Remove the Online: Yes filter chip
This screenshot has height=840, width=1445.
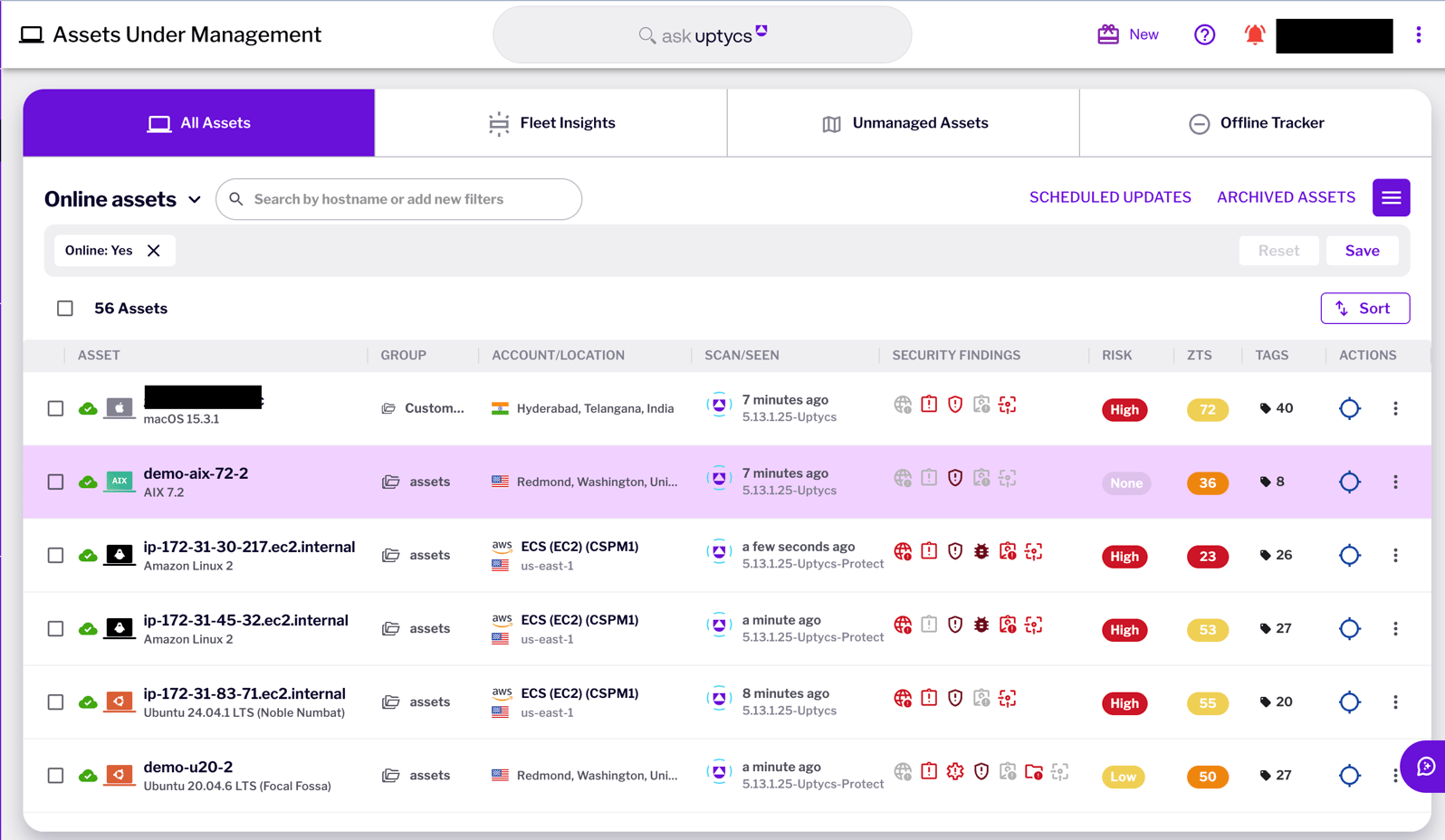pos(154,251)
